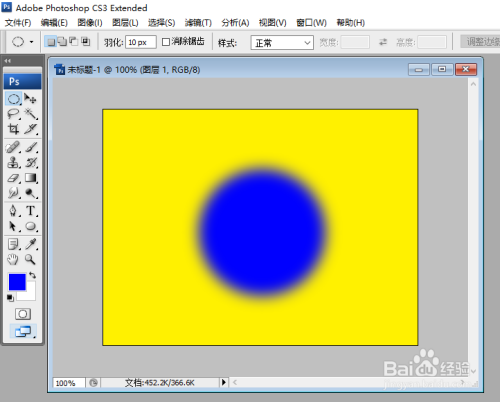Select the Move tool

[x=31, y=99]
